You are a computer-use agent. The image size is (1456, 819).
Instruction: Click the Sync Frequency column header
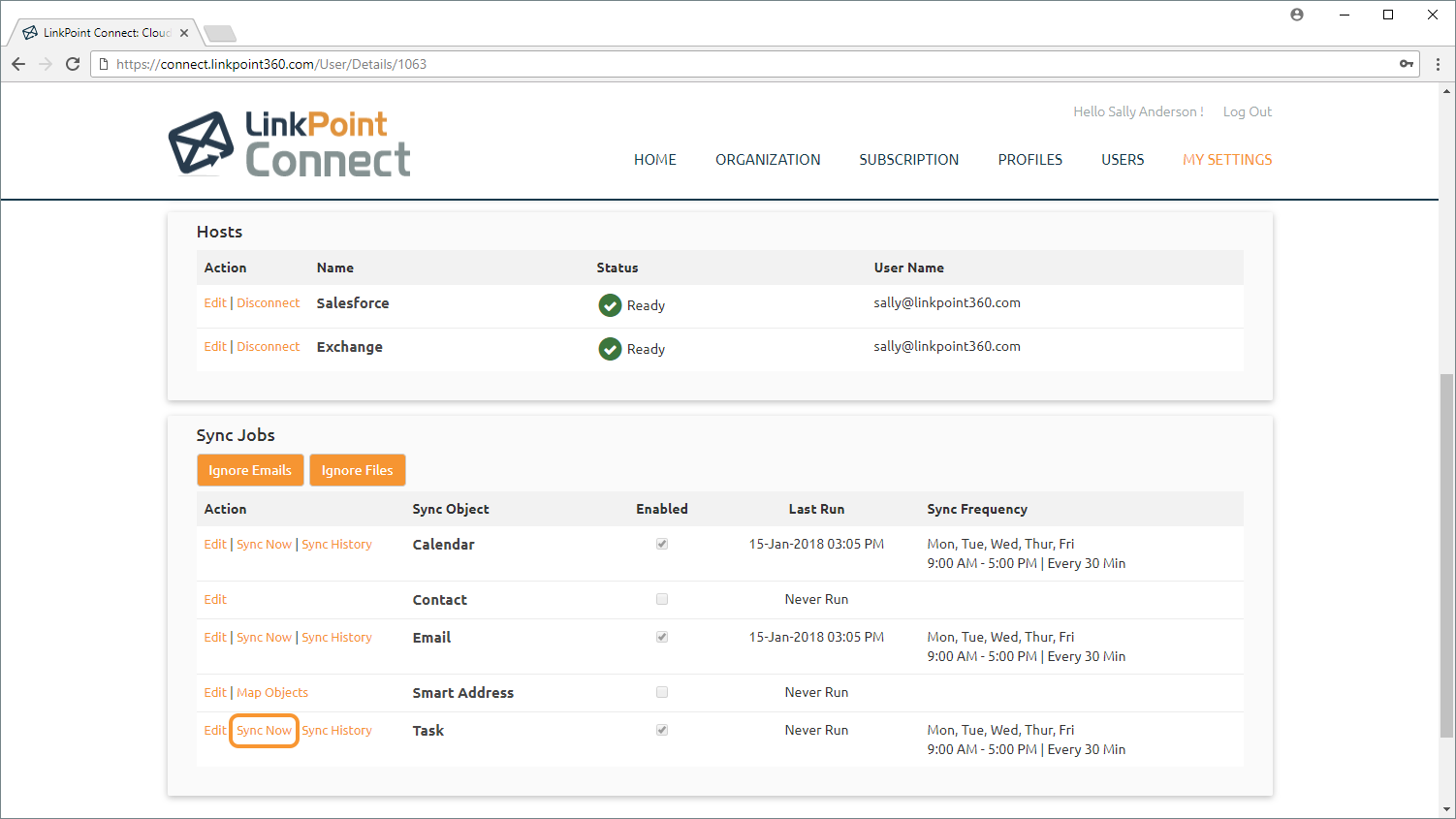tap(977, 509)
